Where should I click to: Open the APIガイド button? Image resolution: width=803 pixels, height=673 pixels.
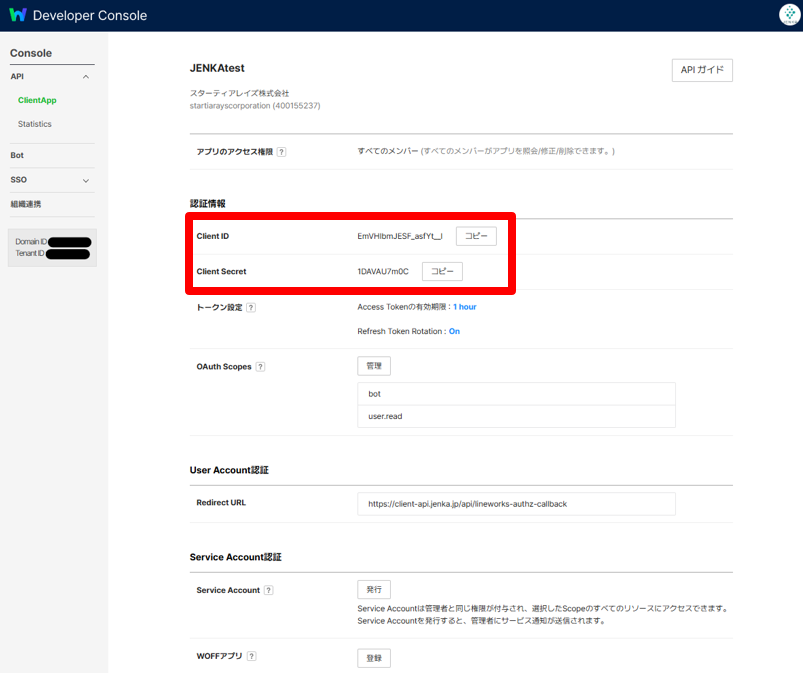pyautogui.click(x=701, y=70)
